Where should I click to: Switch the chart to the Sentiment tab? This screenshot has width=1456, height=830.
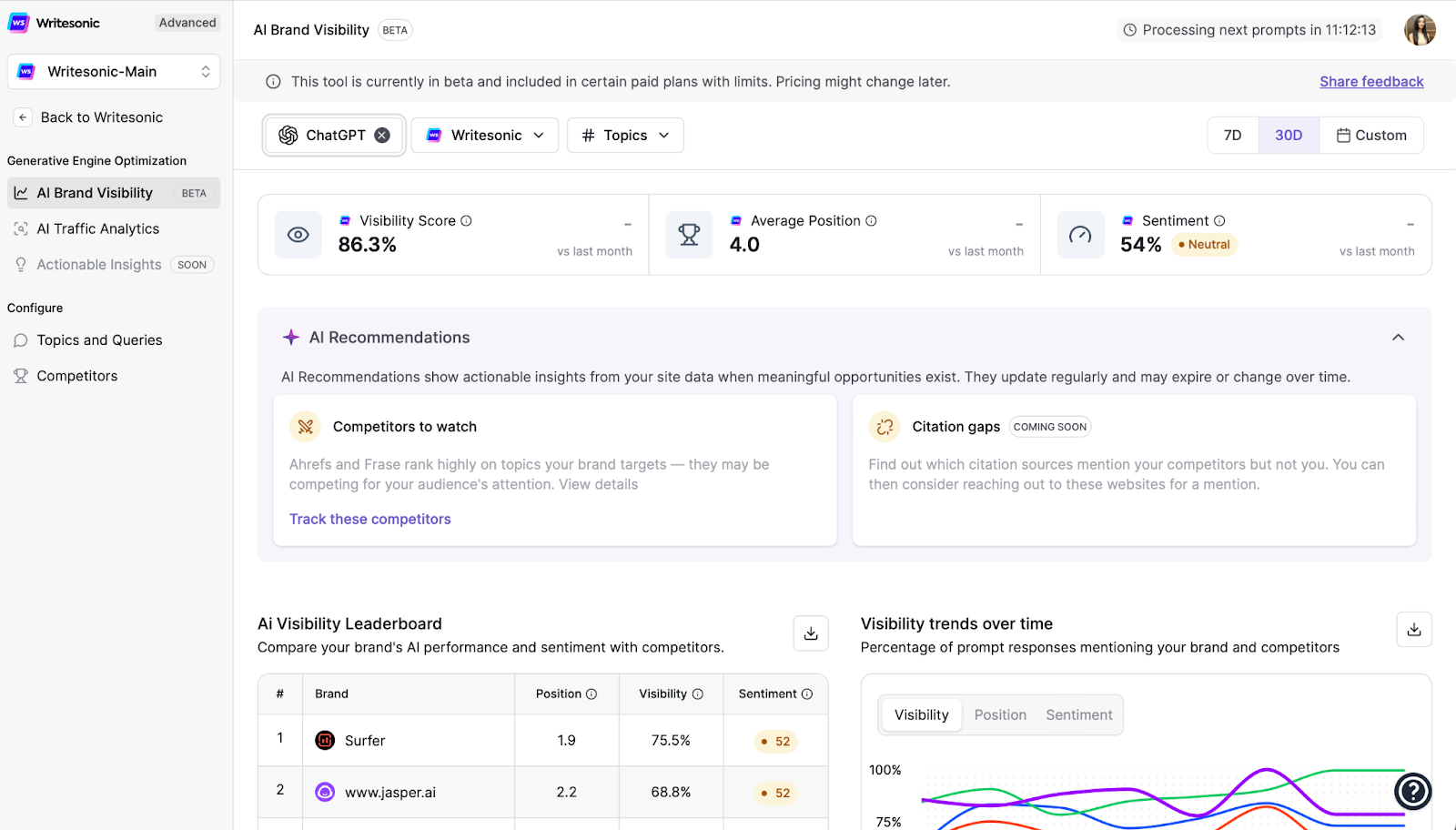[1079, 715]
